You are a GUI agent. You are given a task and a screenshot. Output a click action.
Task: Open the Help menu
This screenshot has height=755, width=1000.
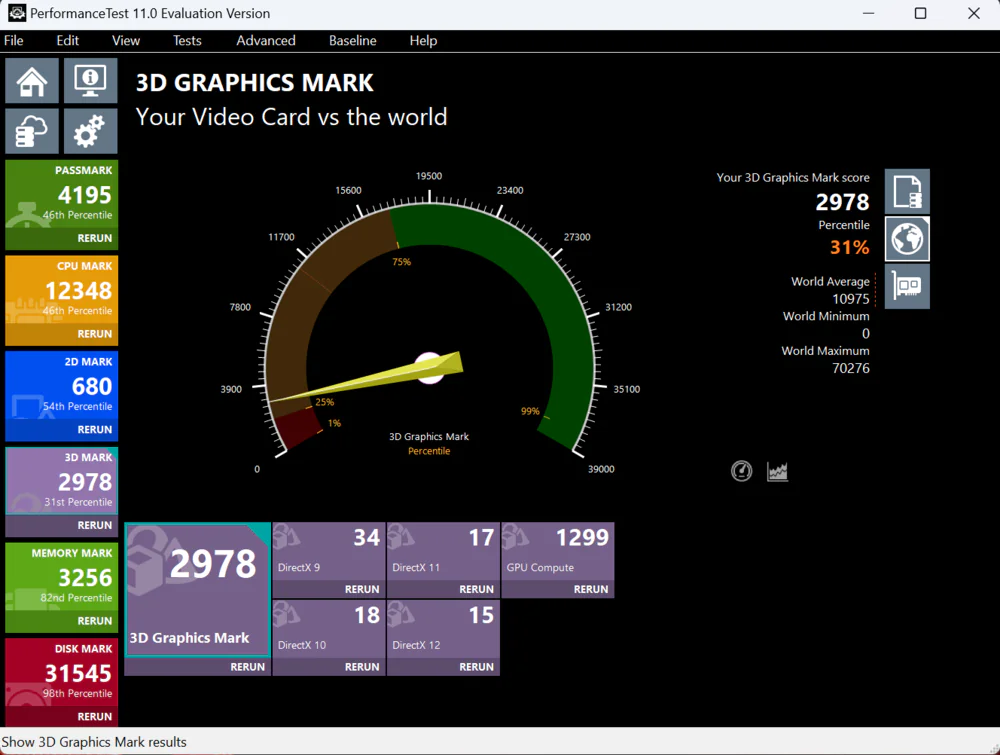pos(423,41)
